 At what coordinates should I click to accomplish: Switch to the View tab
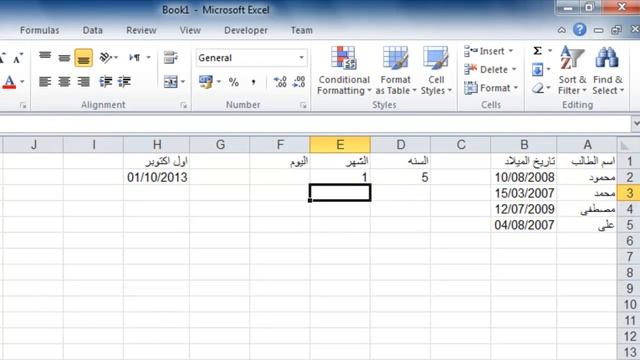point(190,30)
